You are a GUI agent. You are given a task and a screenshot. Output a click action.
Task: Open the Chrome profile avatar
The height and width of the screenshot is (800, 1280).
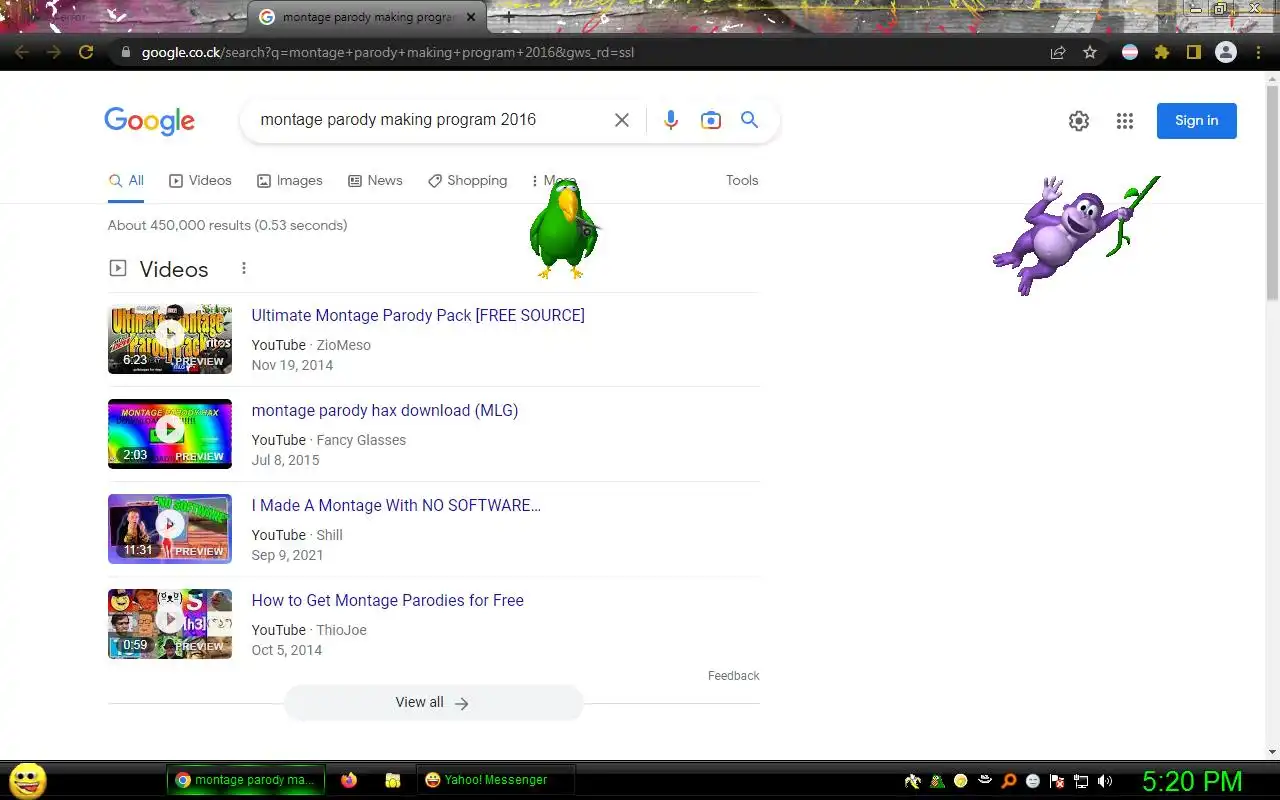[x=1225, y=52]
